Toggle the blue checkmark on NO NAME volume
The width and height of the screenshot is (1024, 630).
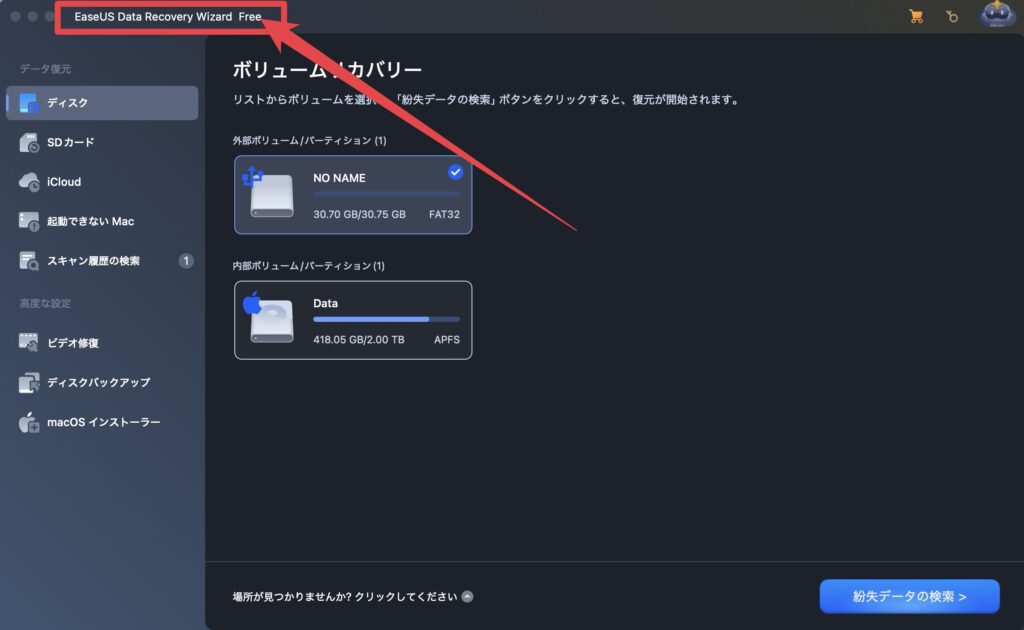(x=455, y=172)
